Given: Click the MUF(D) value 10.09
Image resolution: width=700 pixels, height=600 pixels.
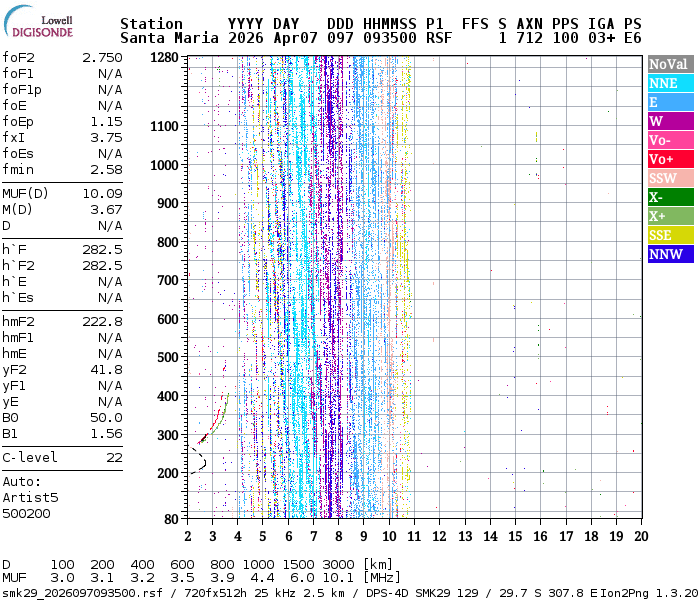Looking at the screenshot, I should (x=102, y=193).
